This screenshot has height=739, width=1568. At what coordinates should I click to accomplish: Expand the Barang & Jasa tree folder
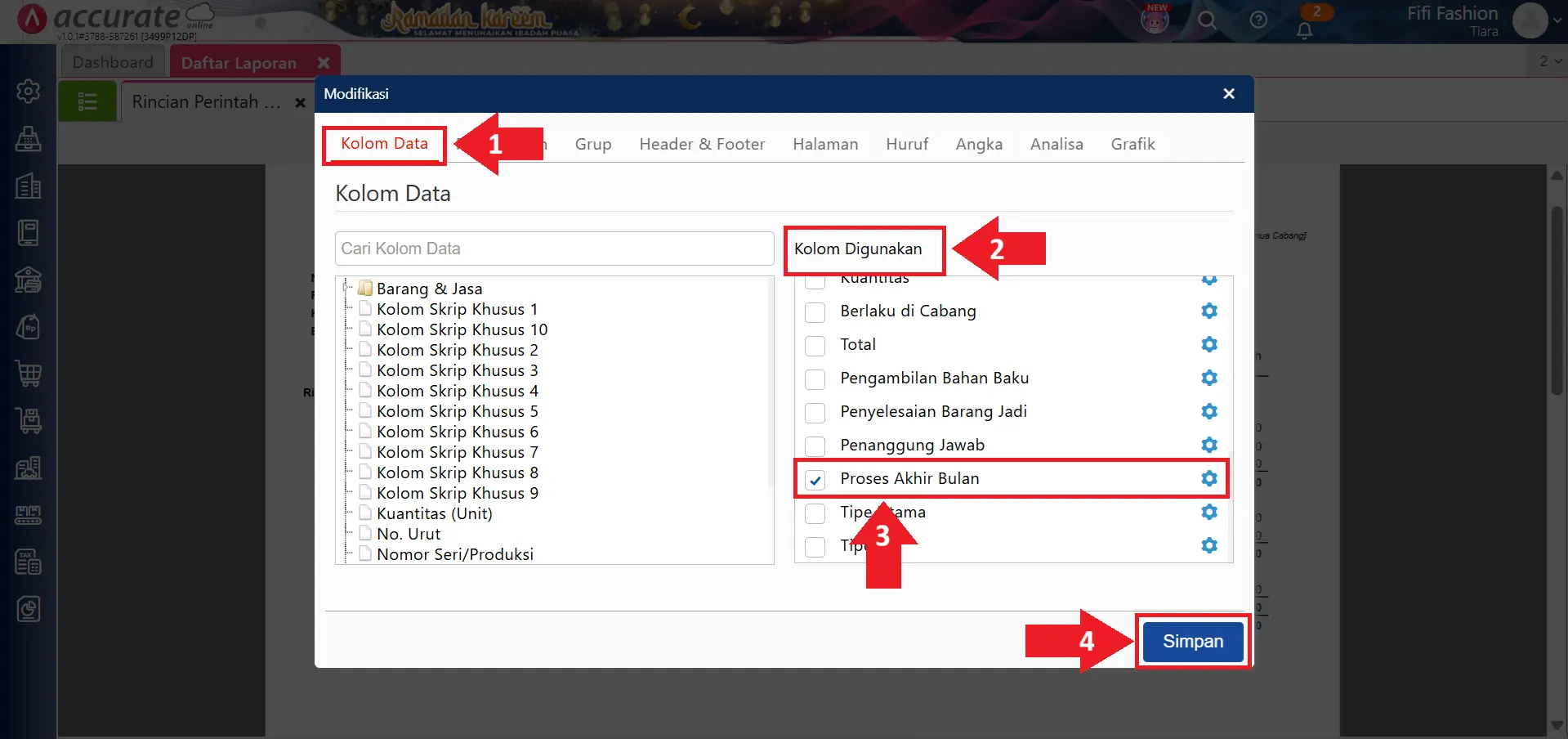coord(347,288)
